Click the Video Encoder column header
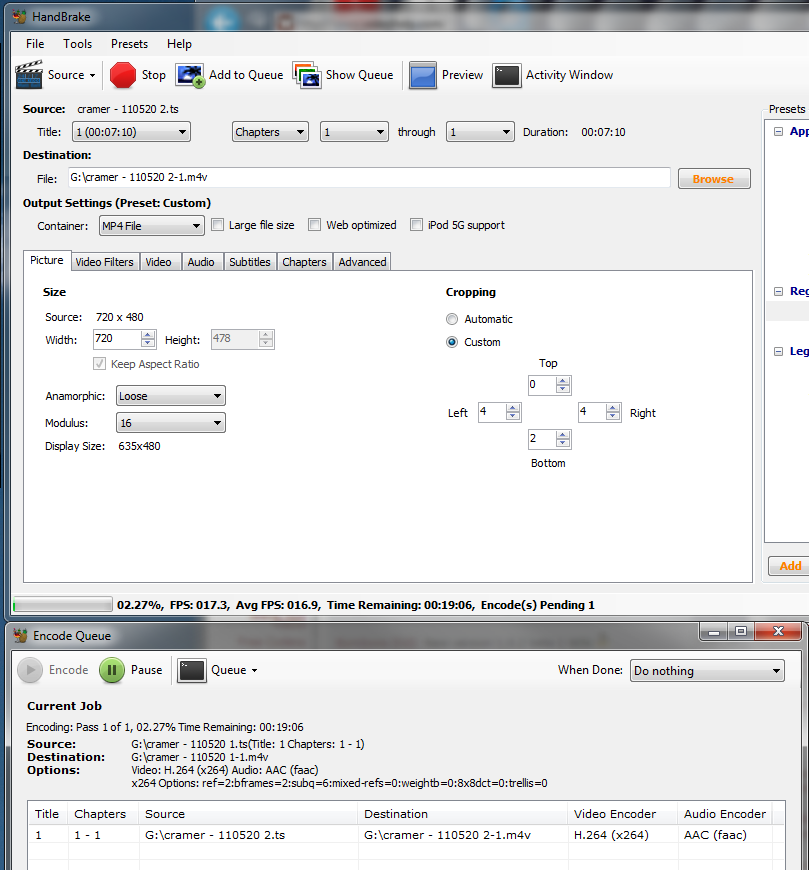 pos(622,814)
